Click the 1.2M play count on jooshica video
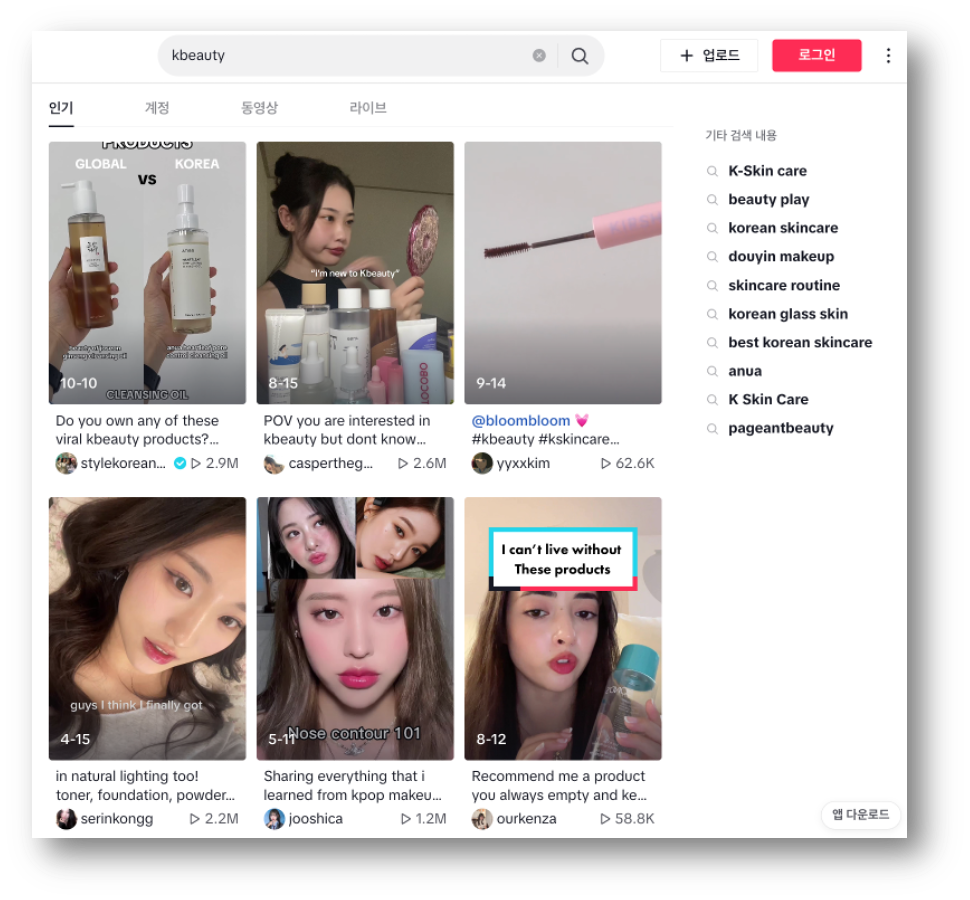Screen dimensions: 970x900 coord(424,819)
